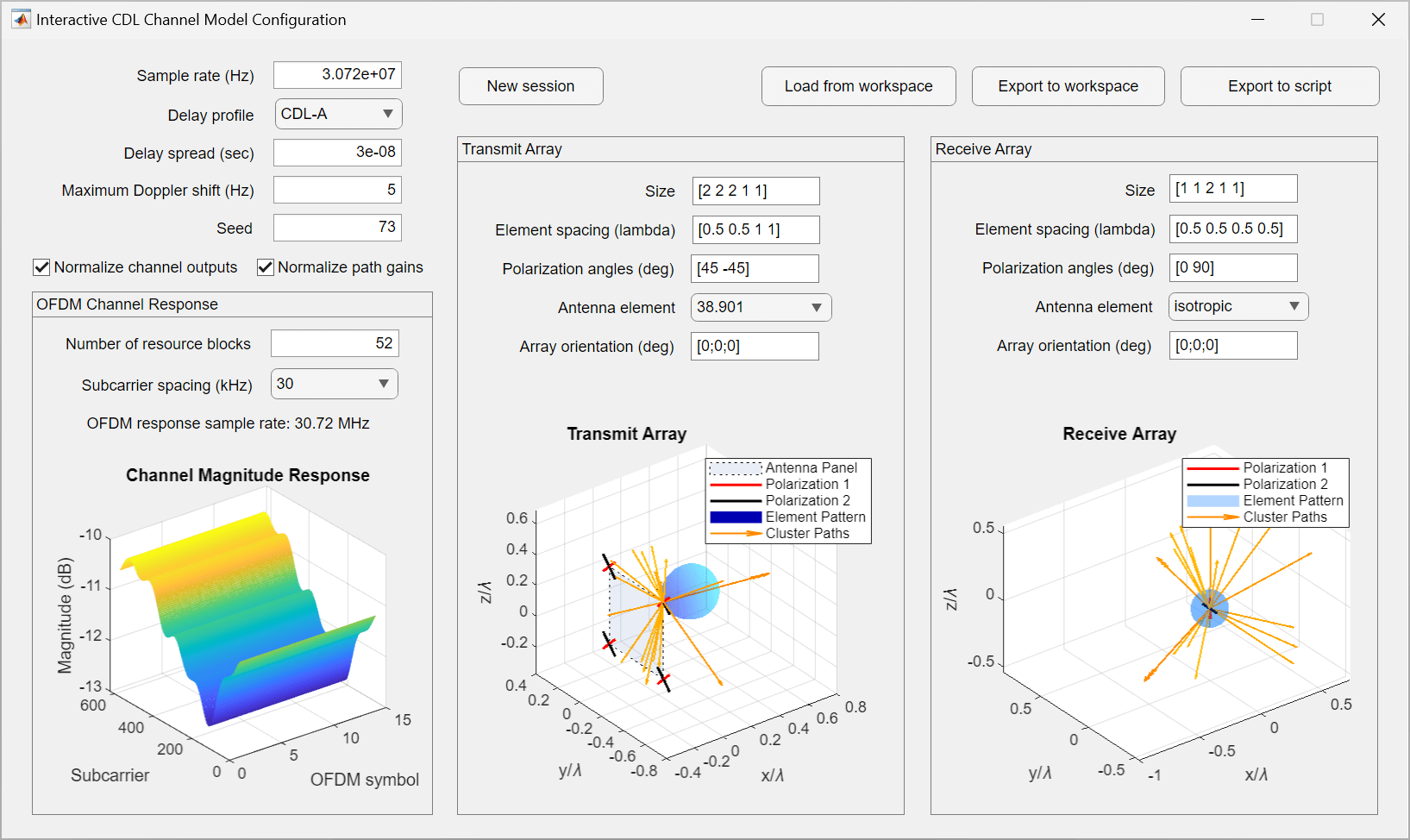The width and height of the screenshot is (1410, 840).
Task: Edit the Receive Array polarization angles
Action: (1232, 267)
